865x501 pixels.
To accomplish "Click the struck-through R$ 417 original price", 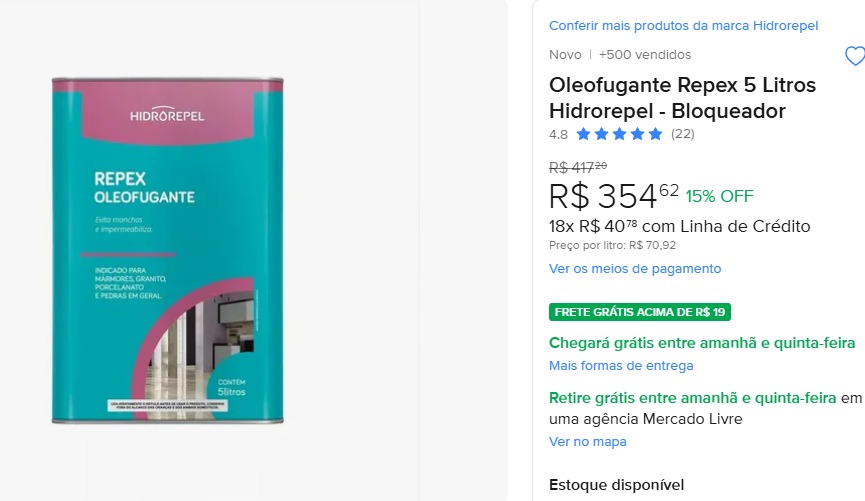I will pyautogui.click(x=578, y=167).
